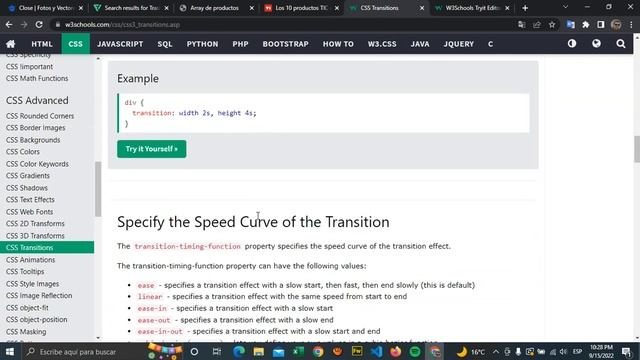This screenshot has width=640, height=360.
Task: Open Cortana circle in taskbar
Action: point(194,351)
